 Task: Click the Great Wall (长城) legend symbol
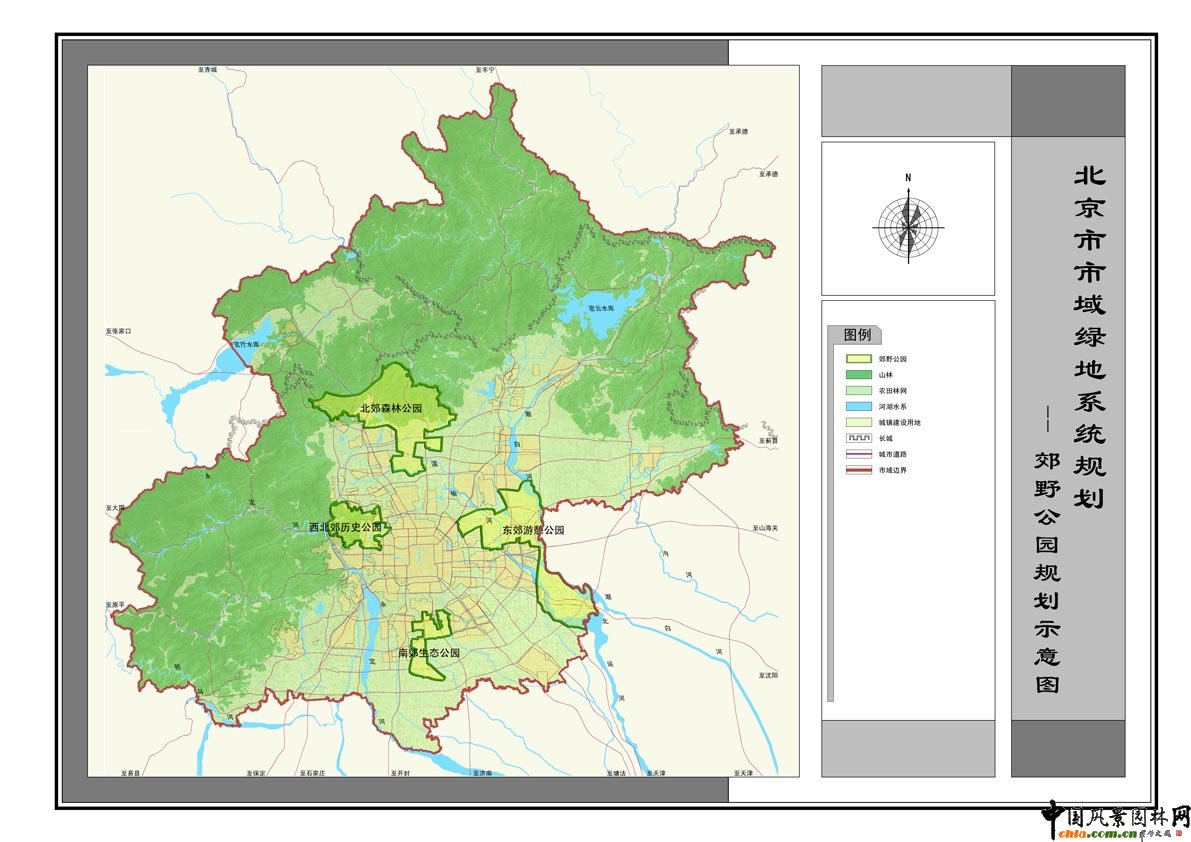859,438
